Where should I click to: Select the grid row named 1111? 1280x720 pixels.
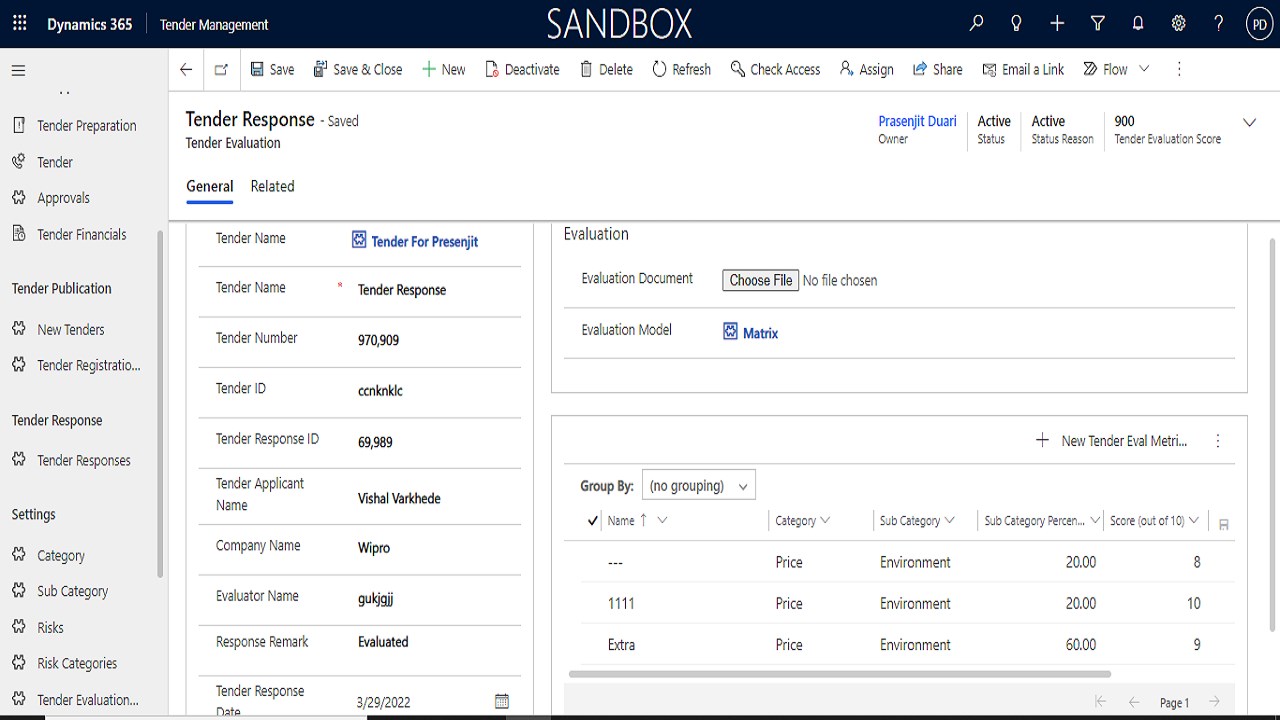click(900, 603)
